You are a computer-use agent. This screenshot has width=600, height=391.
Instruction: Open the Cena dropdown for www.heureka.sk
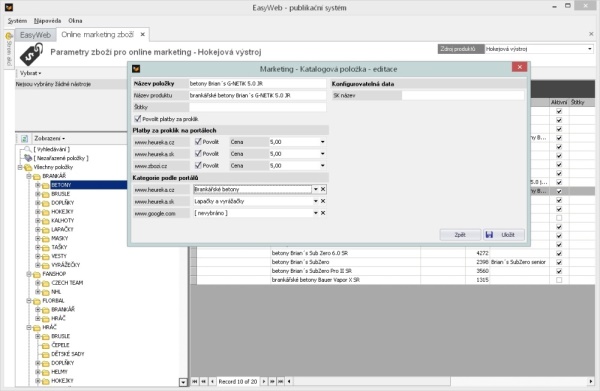click(x=322, y=154)
